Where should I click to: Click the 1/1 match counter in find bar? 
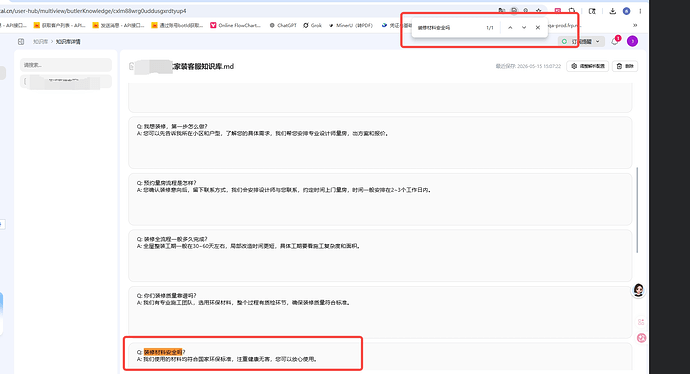490,28
